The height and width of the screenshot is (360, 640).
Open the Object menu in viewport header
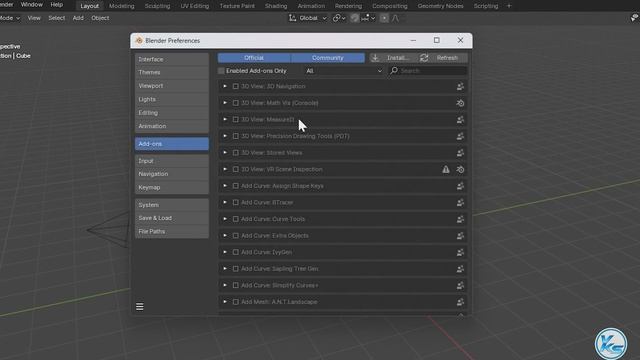tap(100, 18)
